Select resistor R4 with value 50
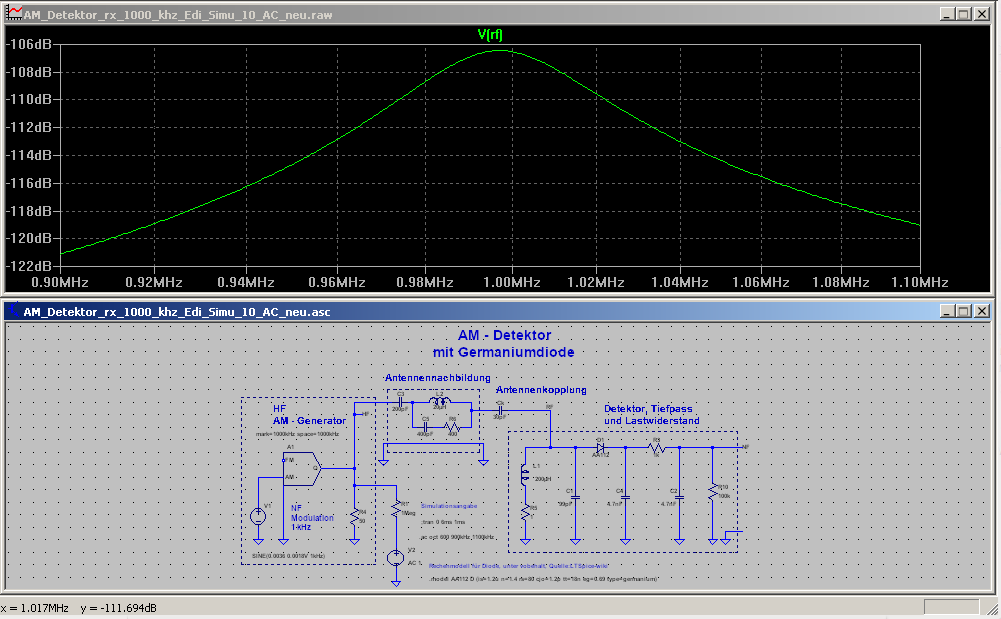The width and height of the screenshot is (1001, 619). click(x=355, y=518)
